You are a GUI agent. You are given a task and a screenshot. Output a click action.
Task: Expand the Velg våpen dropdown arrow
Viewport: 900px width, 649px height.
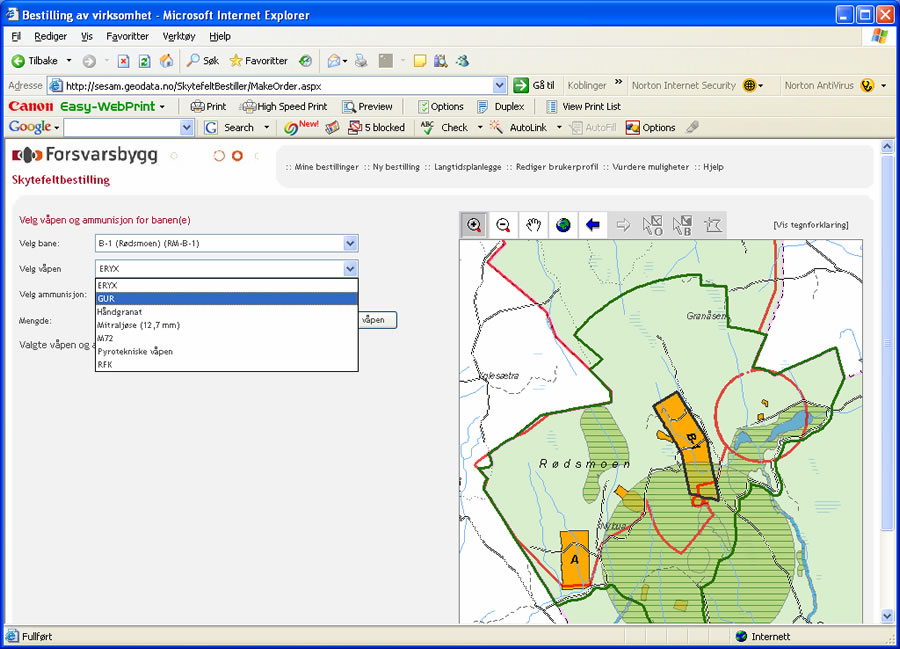(350, 268)
